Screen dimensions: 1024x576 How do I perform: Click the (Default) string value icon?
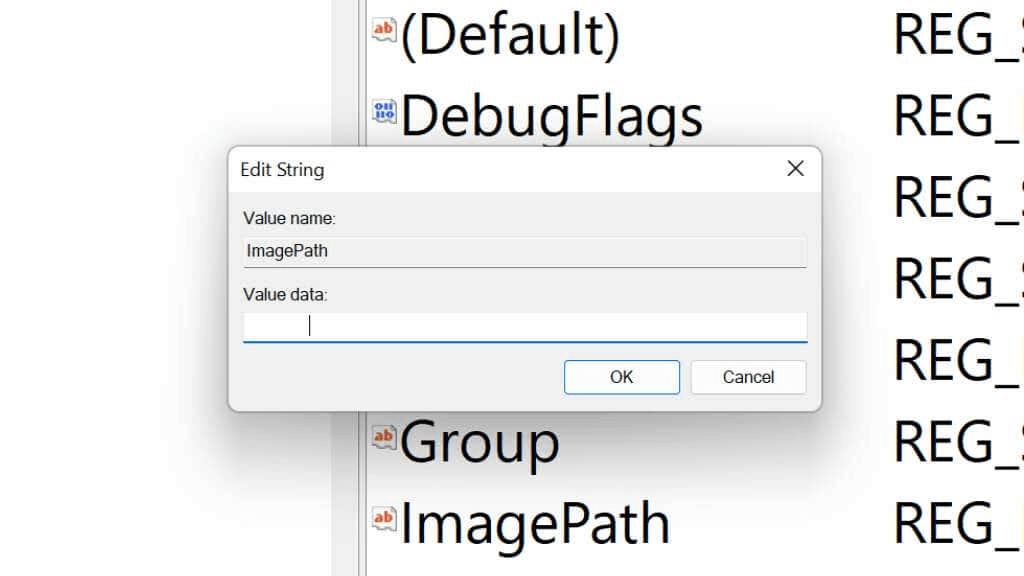tap(384, 32)
